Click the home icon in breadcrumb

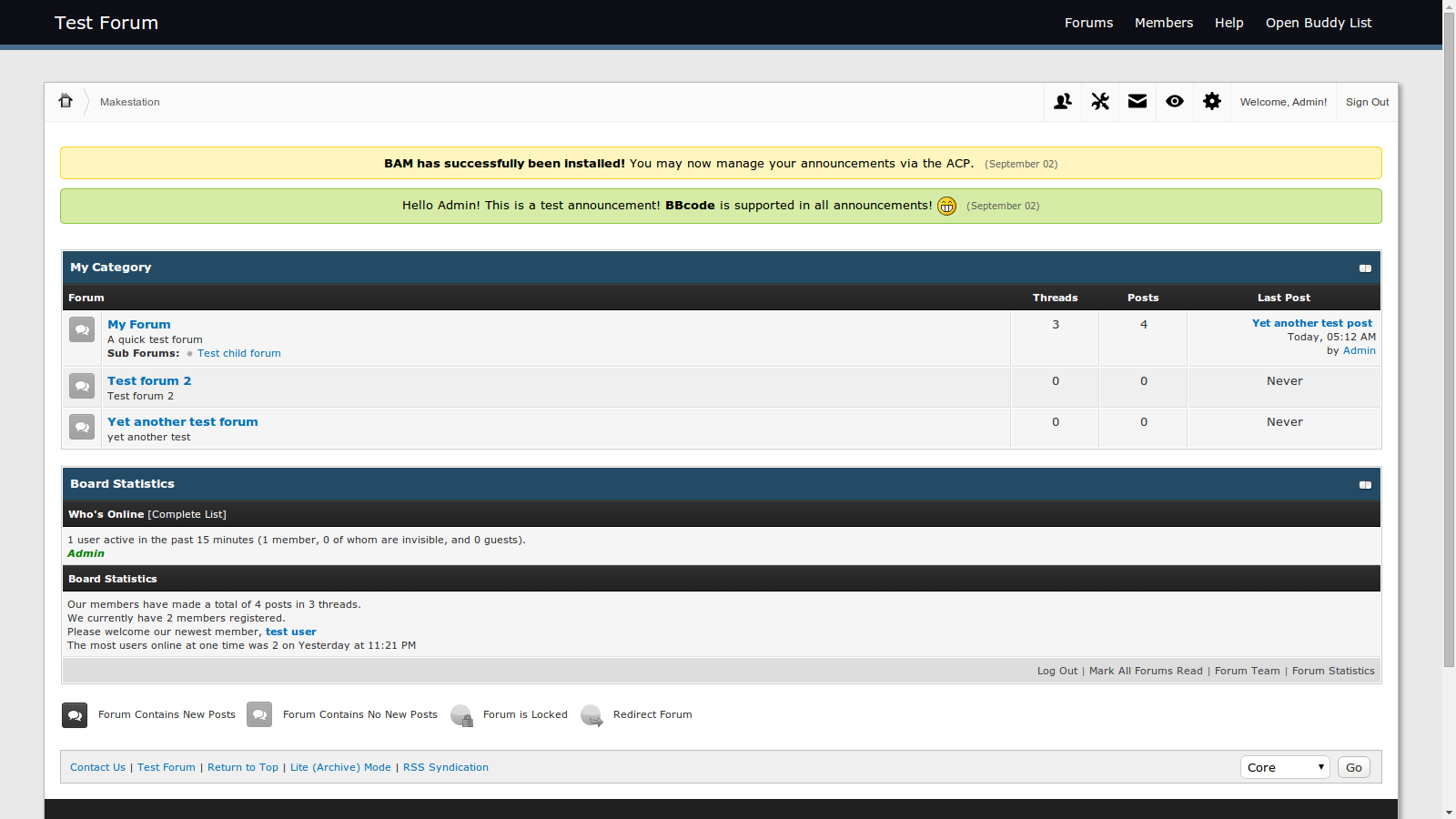click(66, 101)
